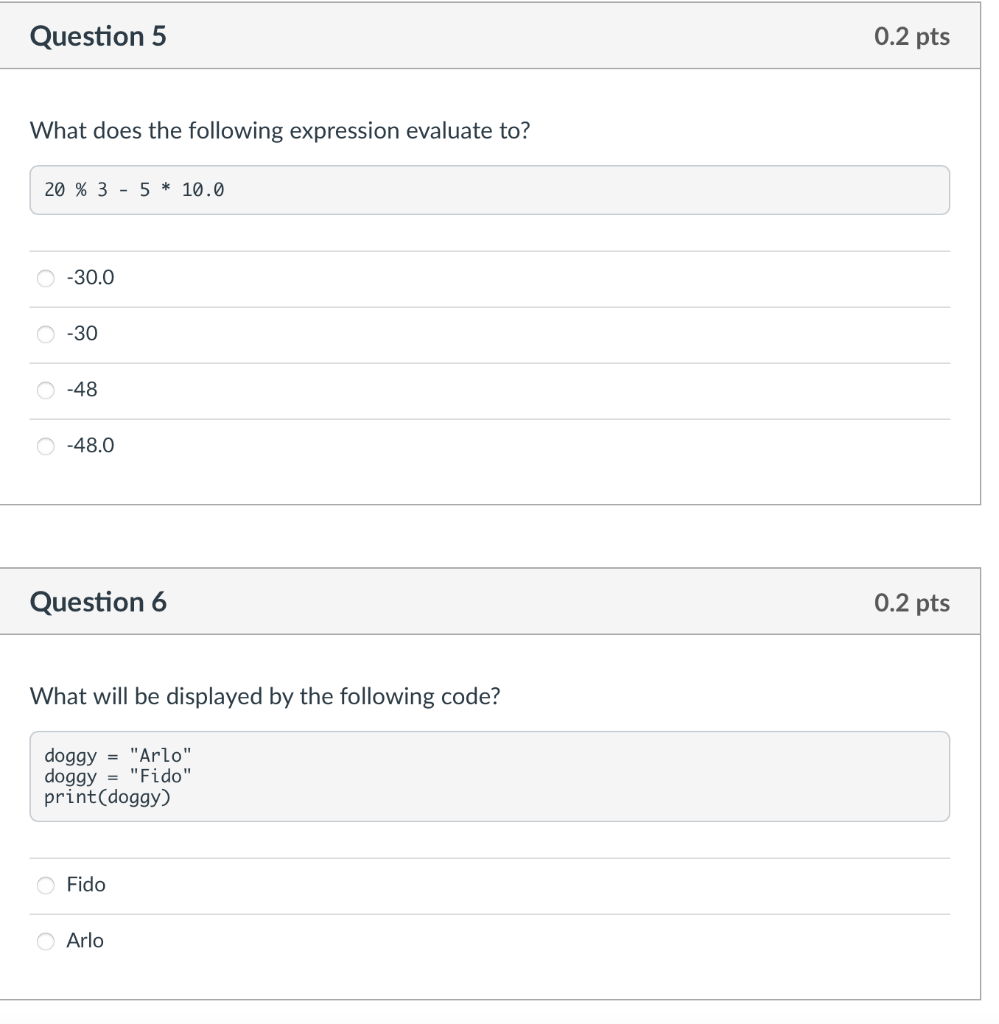Select the Arlo answer option

coord(45,941)
